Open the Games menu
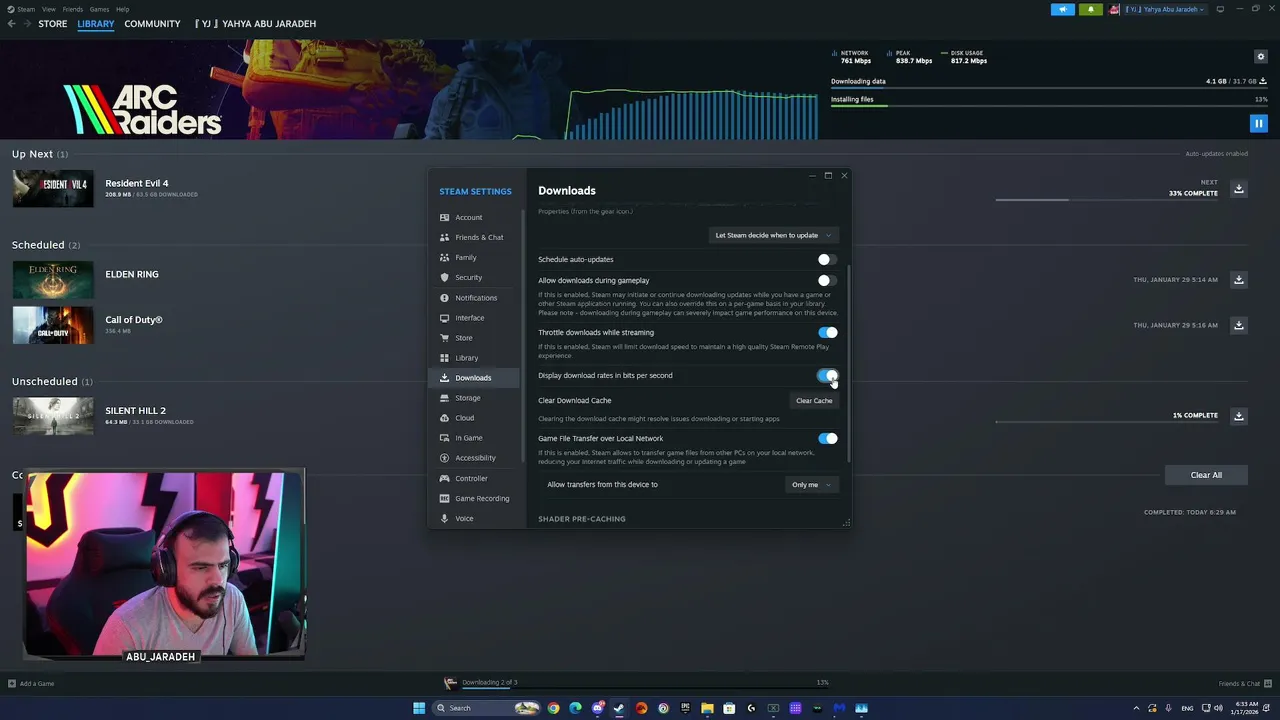Viewport: 1280px width, 720px height. [x=99, y=9]
